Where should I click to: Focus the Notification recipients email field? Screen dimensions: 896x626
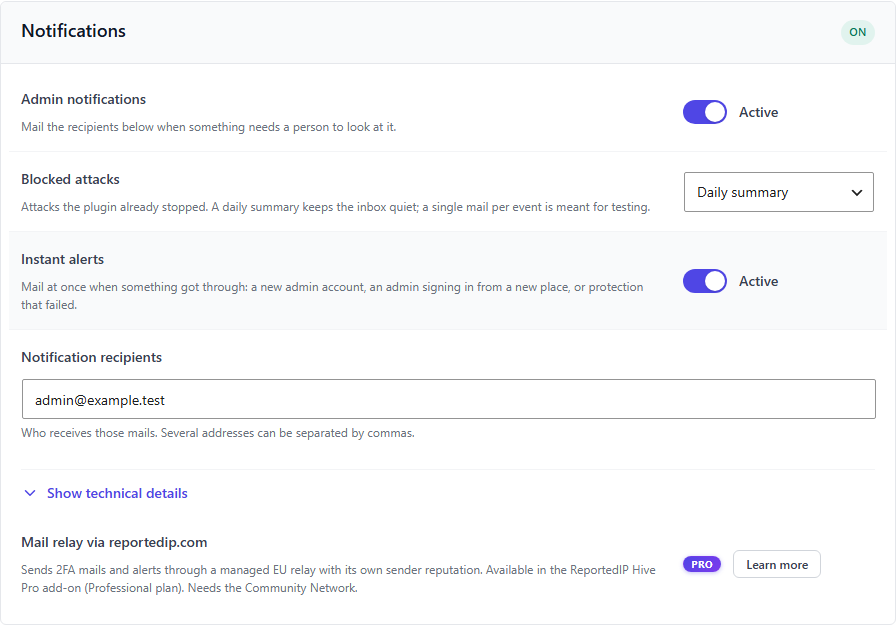[x=449, y=399]
